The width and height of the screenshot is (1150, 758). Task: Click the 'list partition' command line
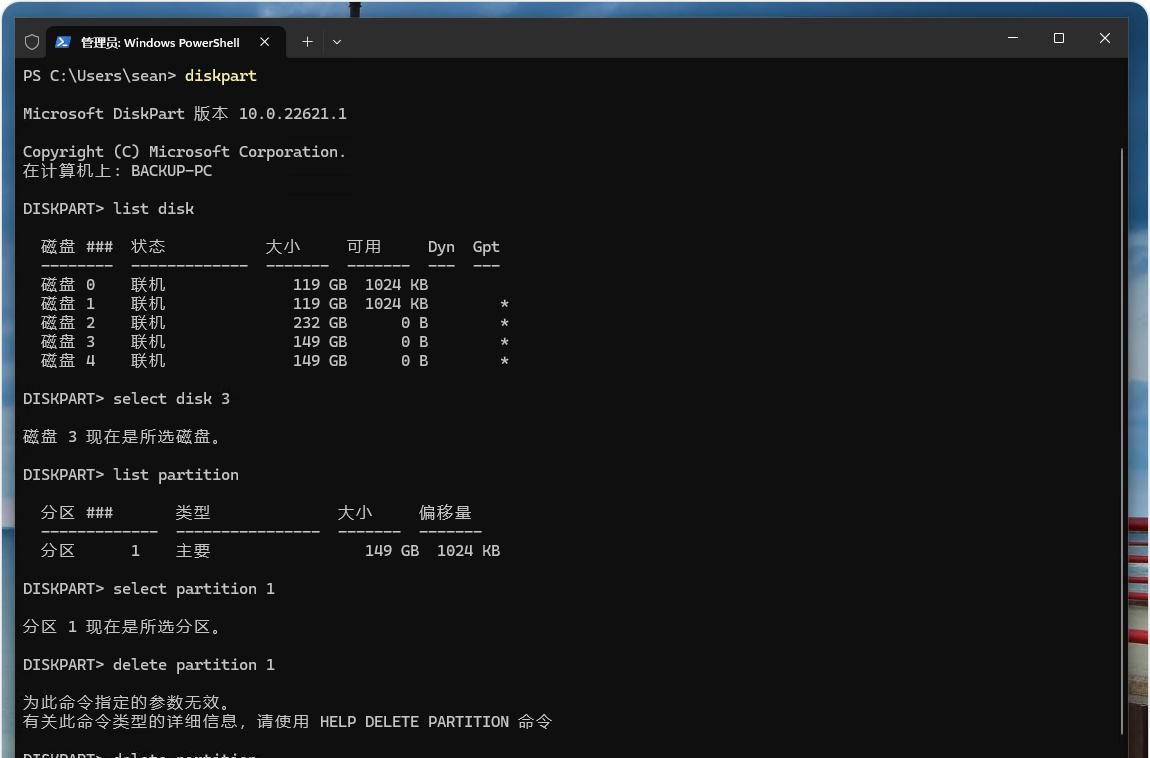tap(131, 475)
